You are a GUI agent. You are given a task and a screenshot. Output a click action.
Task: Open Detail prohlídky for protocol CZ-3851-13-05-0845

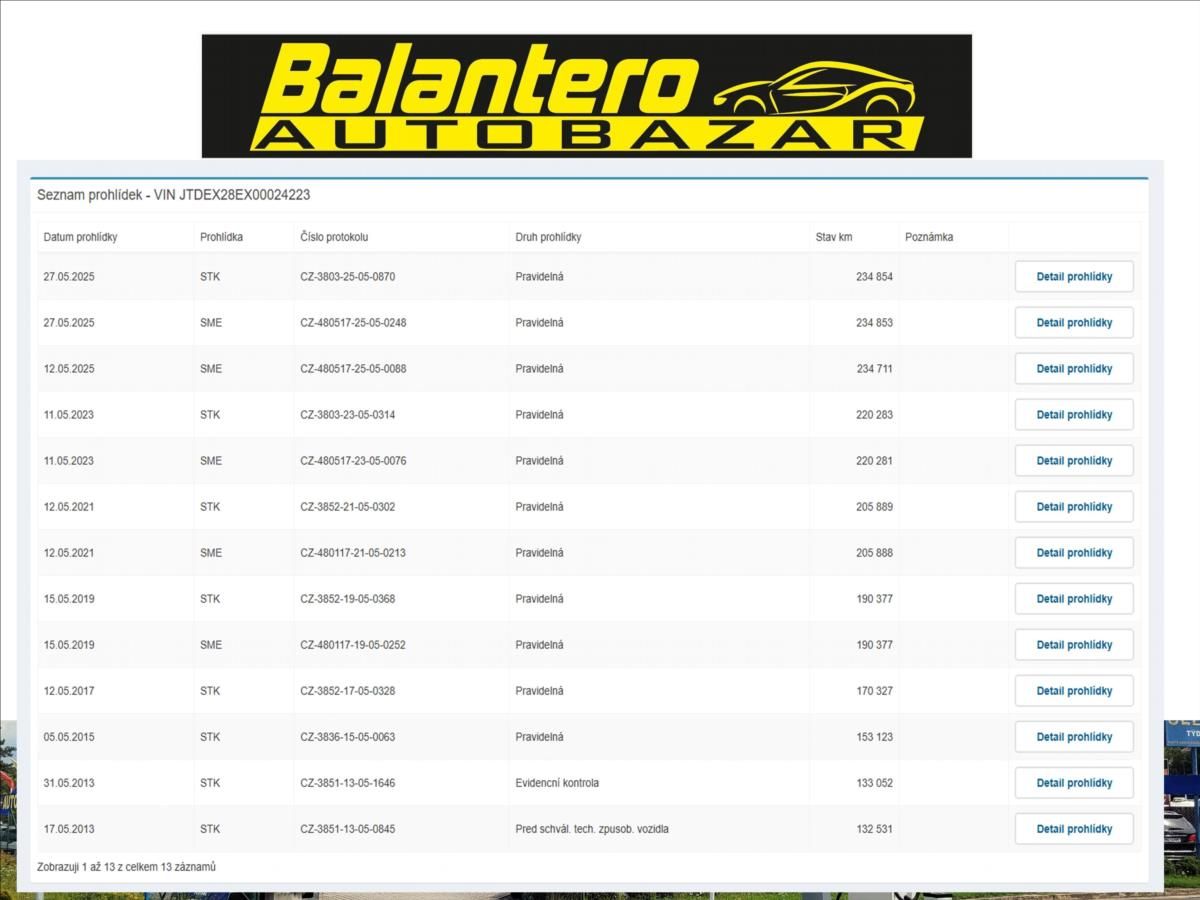point(1074,828)
